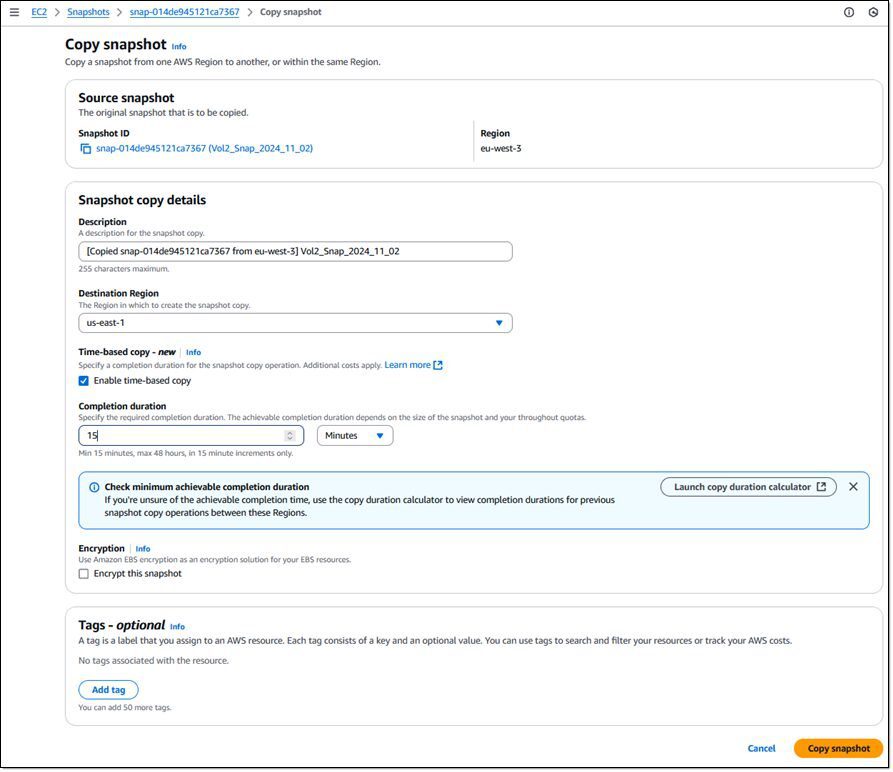The image size is (893, 772).
Task: Click the Copy snapshot button
Action: [837, 748]
